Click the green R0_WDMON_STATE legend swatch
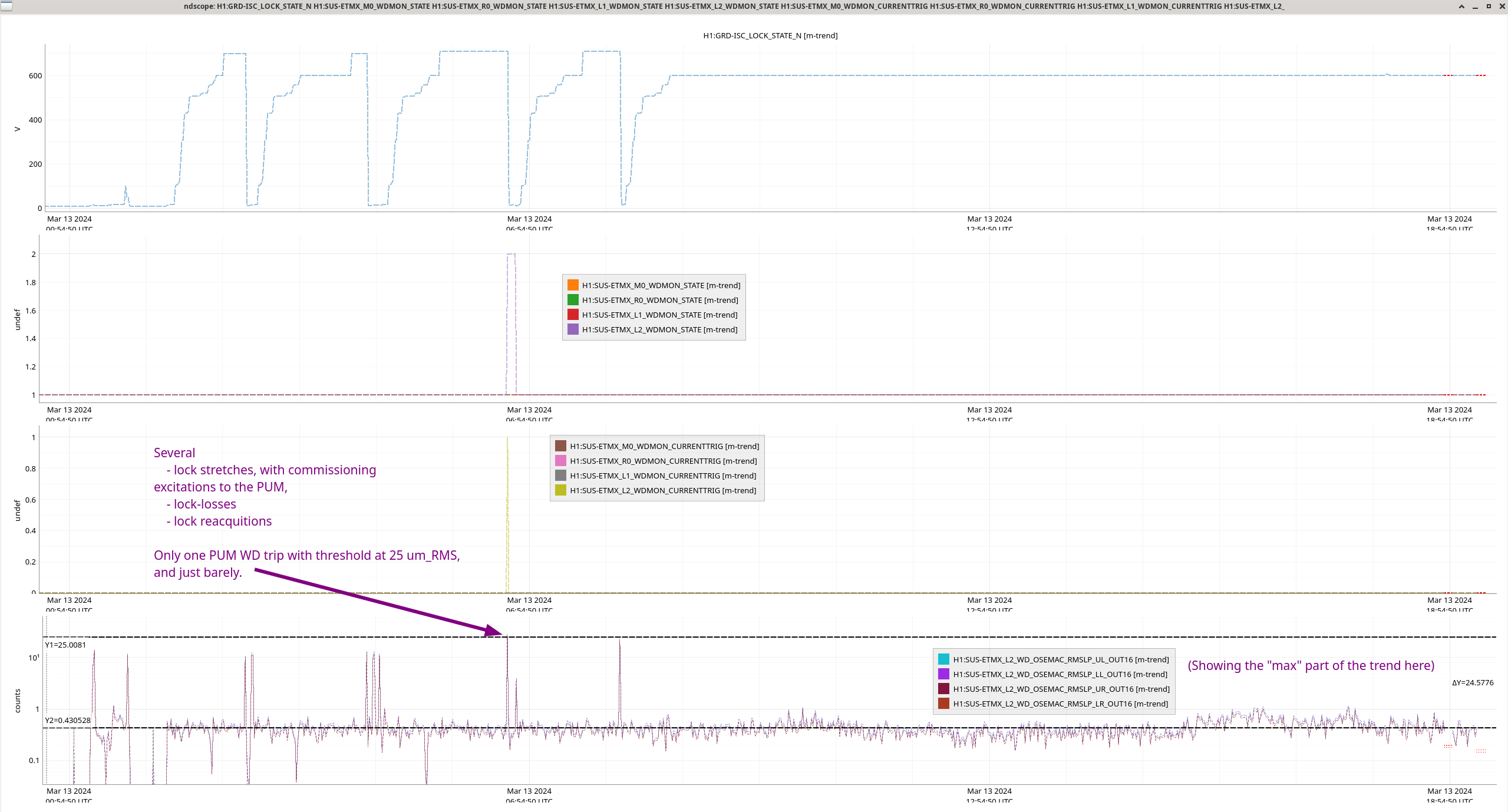 [573, 300]
